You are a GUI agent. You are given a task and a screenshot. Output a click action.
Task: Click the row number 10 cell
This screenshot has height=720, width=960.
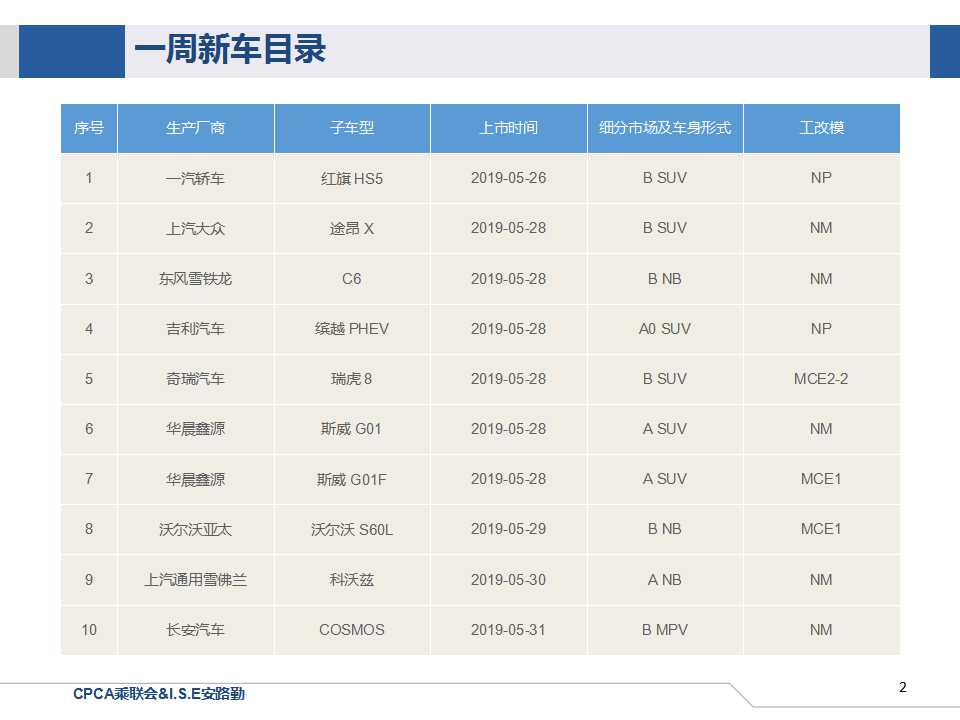coord(89,630)
